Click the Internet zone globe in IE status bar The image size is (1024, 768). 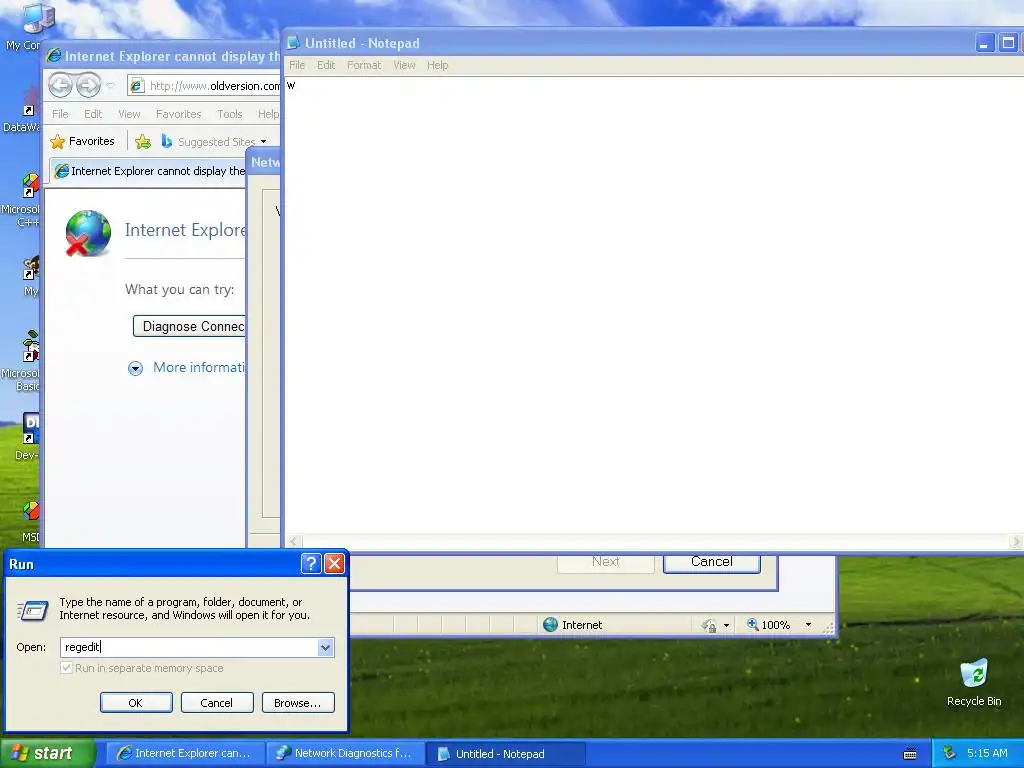pyautogui.click(x=551, y=625)
